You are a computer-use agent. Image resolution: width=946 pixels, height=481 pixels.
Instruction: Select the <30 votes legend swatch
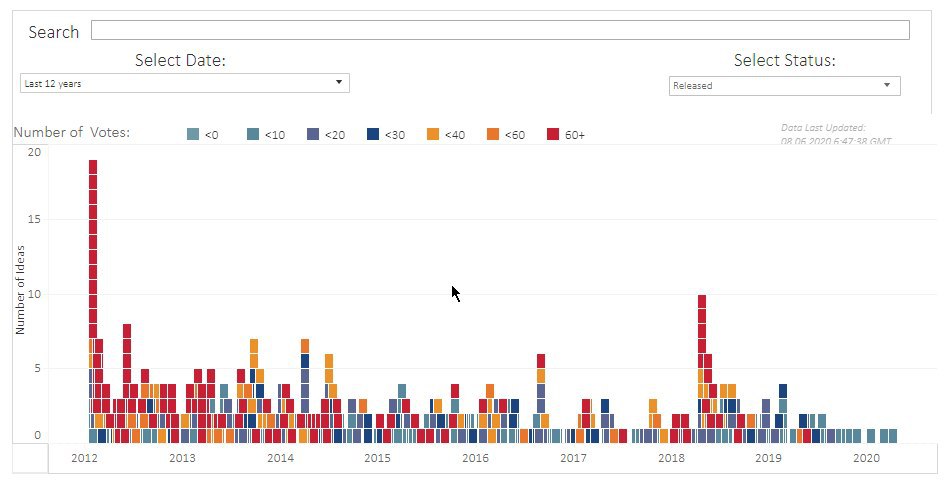point(373,134)
